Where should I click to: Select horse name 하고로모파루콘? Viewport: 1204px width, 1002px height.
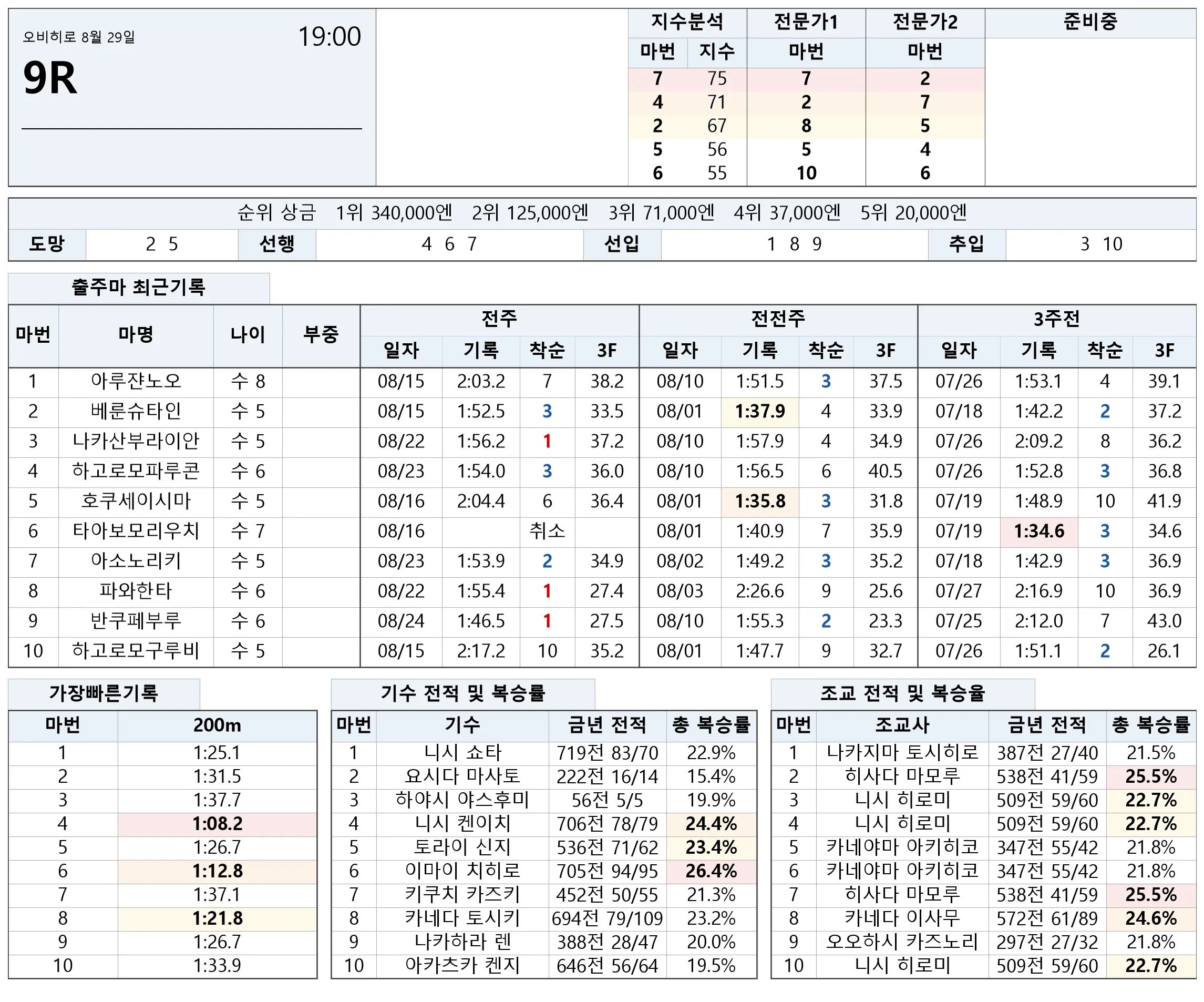point(136,472)
